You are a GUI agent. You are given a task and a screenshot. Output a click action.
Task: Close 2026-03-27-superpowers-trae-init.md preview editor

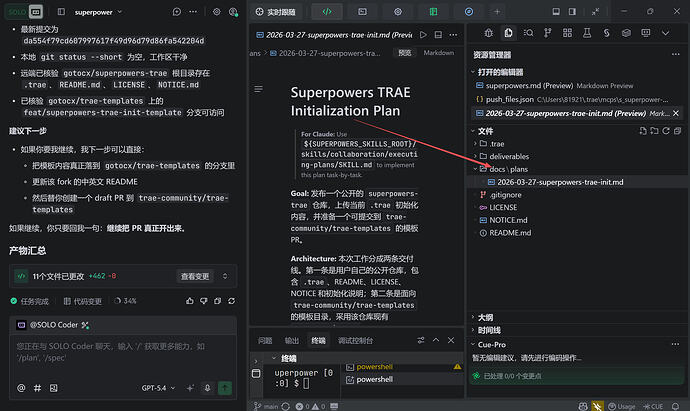point(676,113)
